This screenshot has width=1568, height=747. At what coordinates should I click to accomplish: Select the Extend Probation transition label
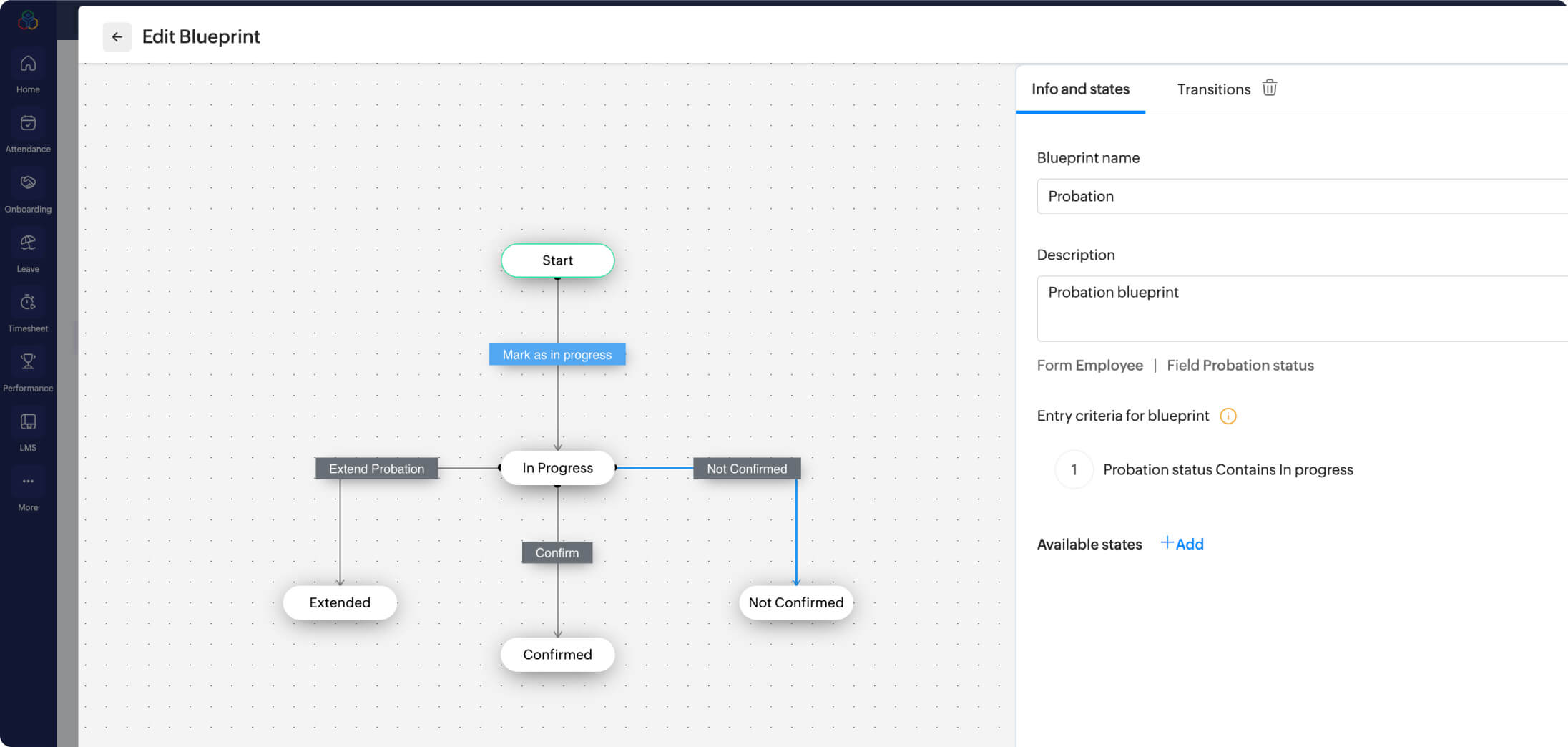pyautogui.click(x=376, y=469)
